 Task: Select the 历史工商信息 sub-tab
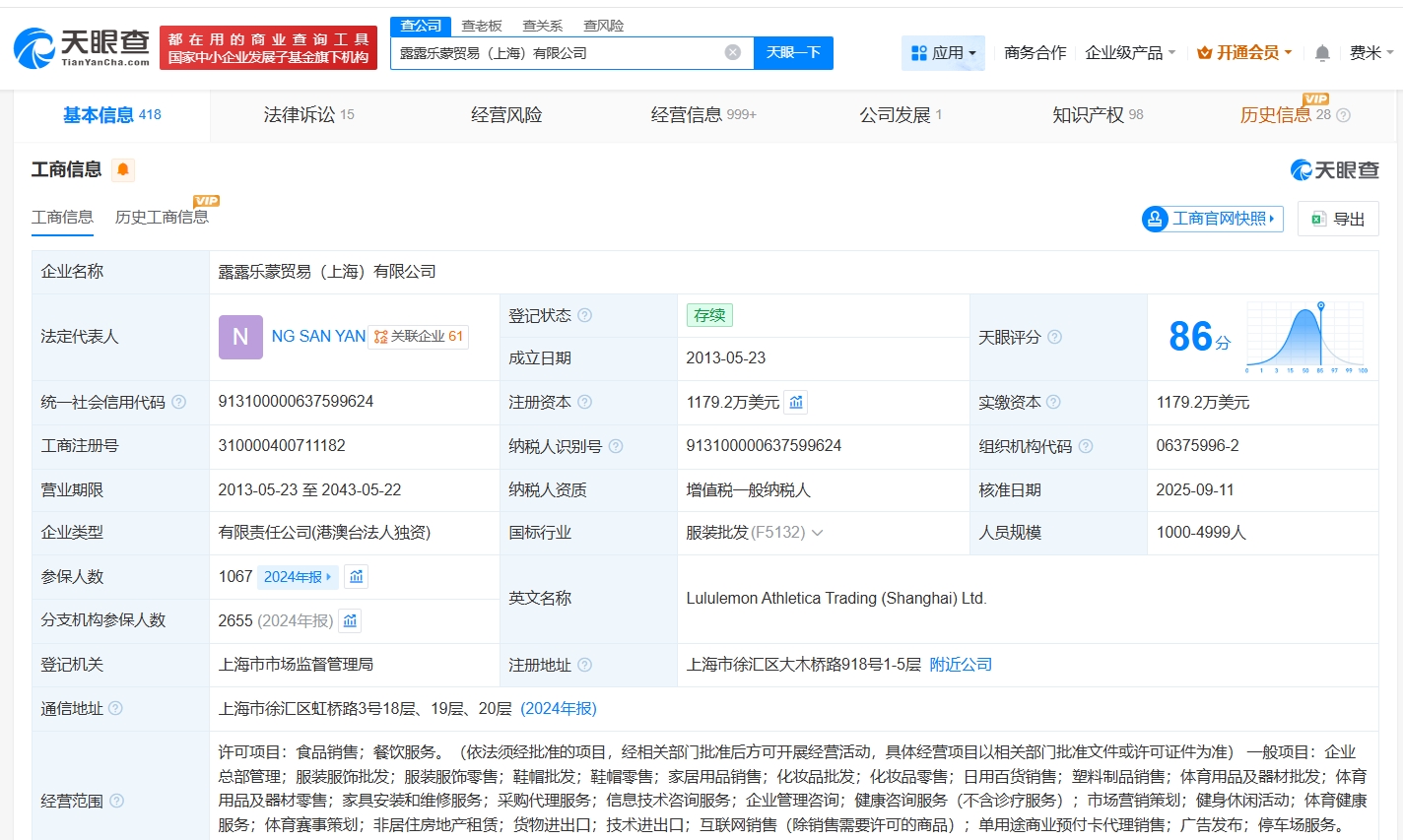tap(162, 218)
